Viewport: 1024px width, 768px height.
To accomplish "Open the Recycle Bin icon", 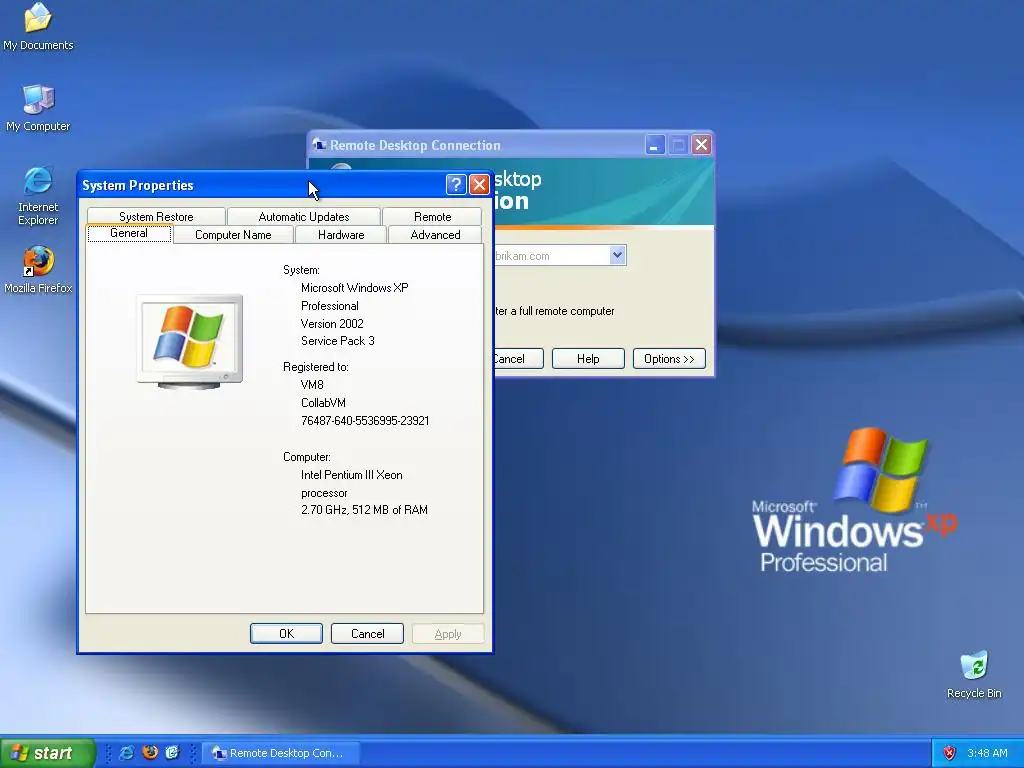I will pos(974,675).
